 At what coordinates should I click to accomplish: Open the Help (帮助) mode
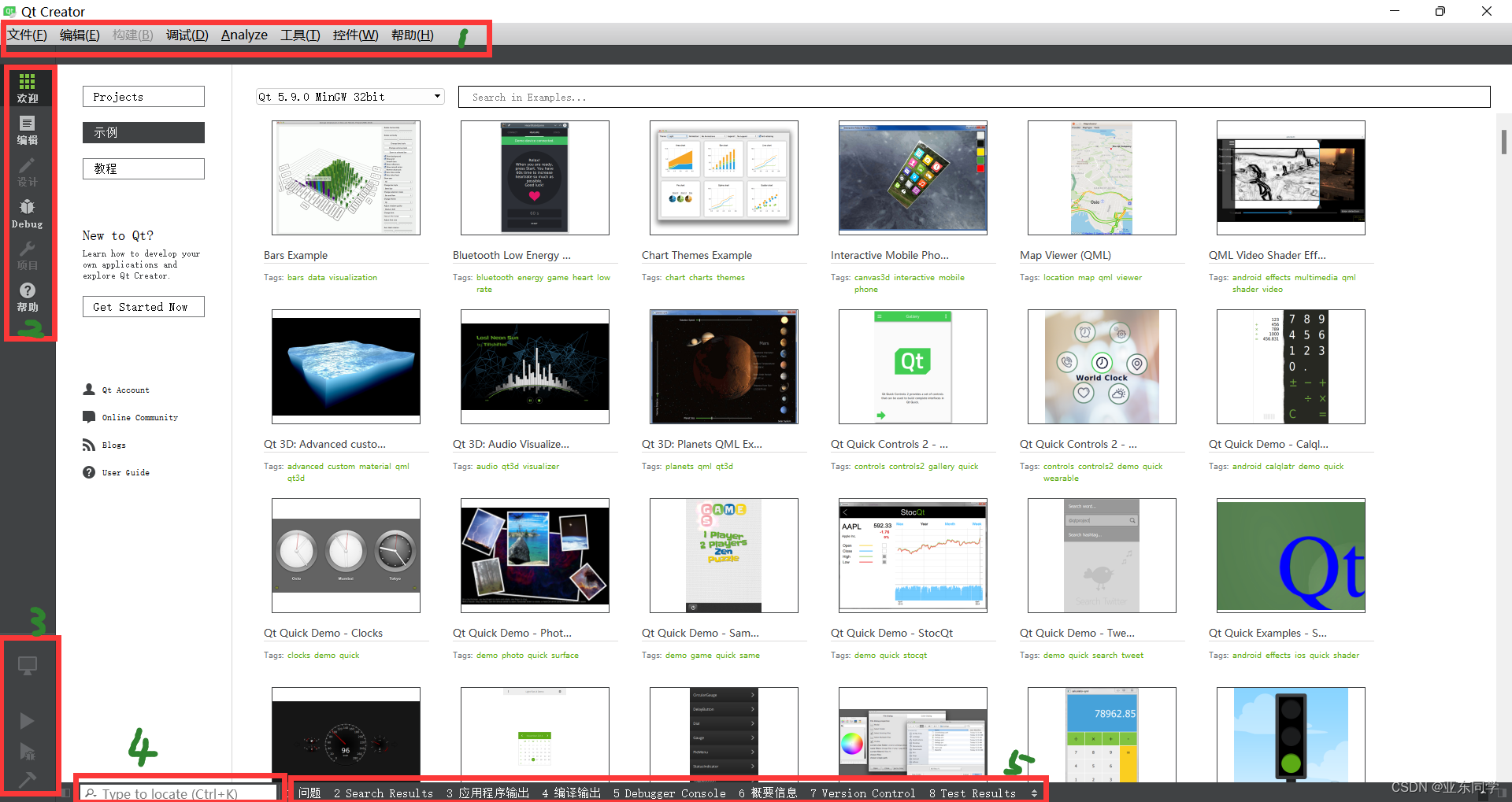pos(28,297)
